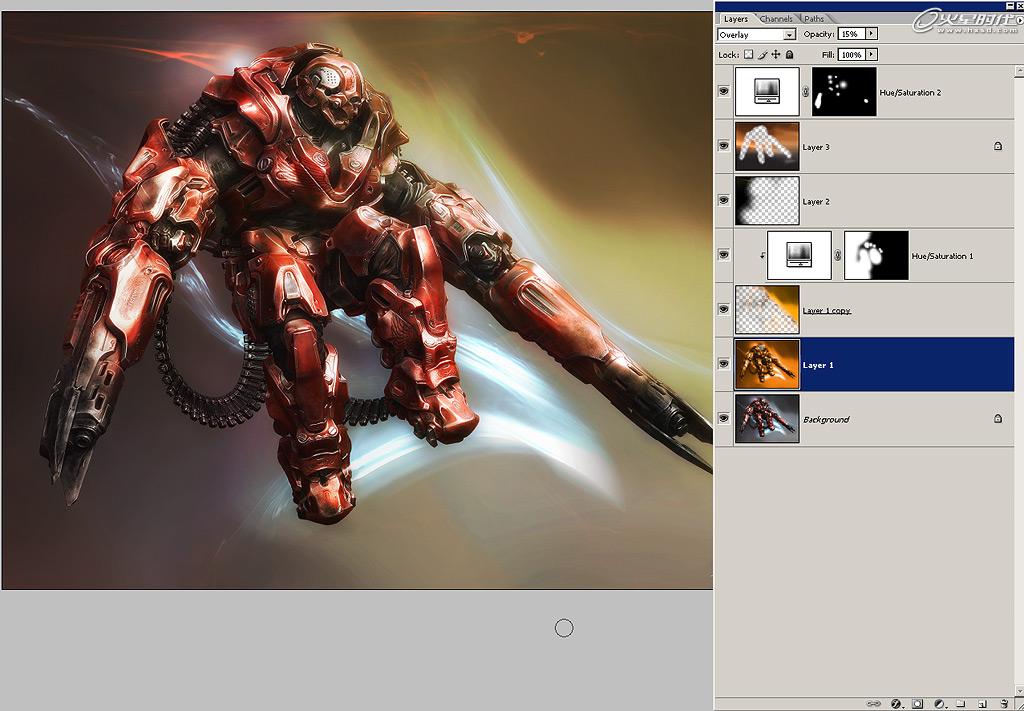This screenshot has width=1024, height=711.
Task: Create a new layer group
Action: pyautogui.click(x=961, y=704)
